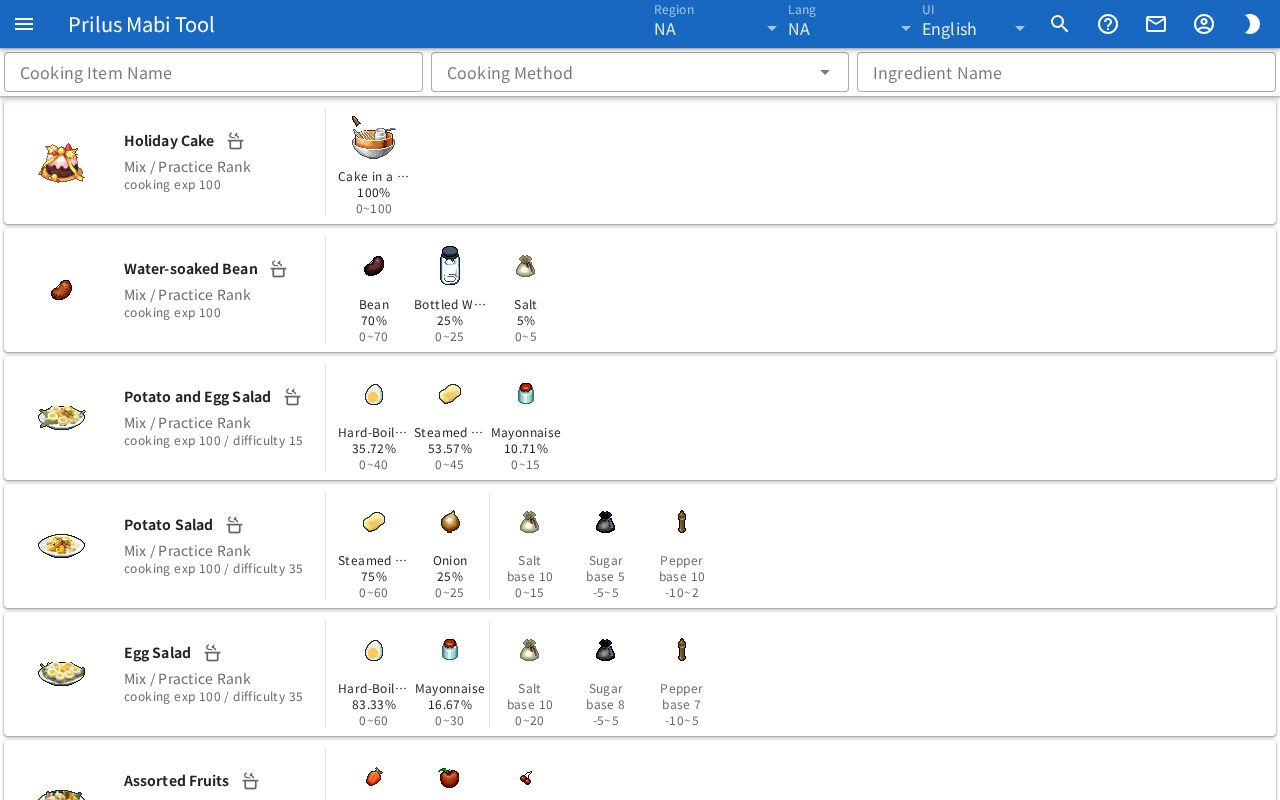Image resolution: width=1280 pixels, height=800 pixels.
Task: Select Mayonnaise icon in Potato and Egg Salad
Action: pyautogui.click(x=526, y=394)
